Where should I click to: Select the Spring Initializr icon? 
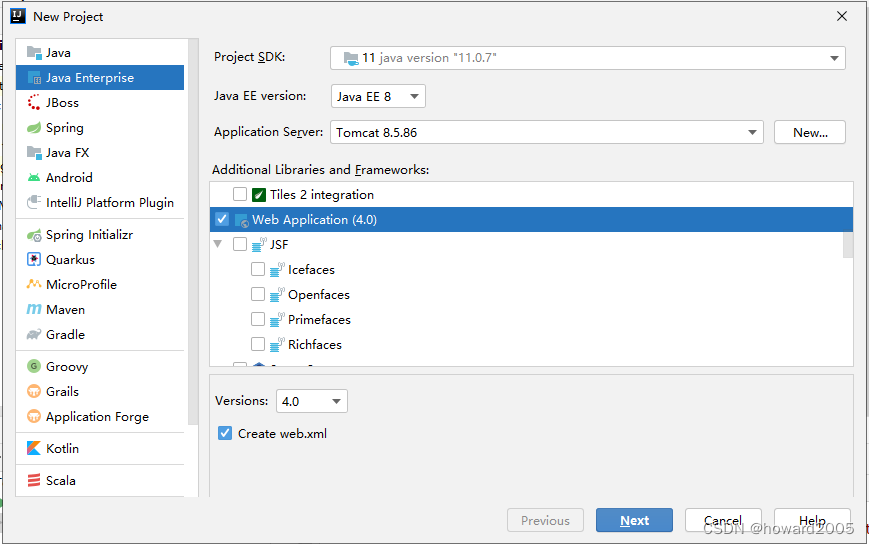[34, 235]
